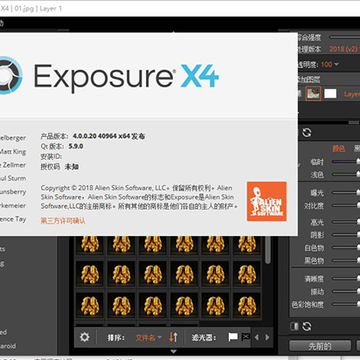Viewport: 360px width, 360px height.
Task: Click the 授权码 未知 text
Action: tap(60, 167)
